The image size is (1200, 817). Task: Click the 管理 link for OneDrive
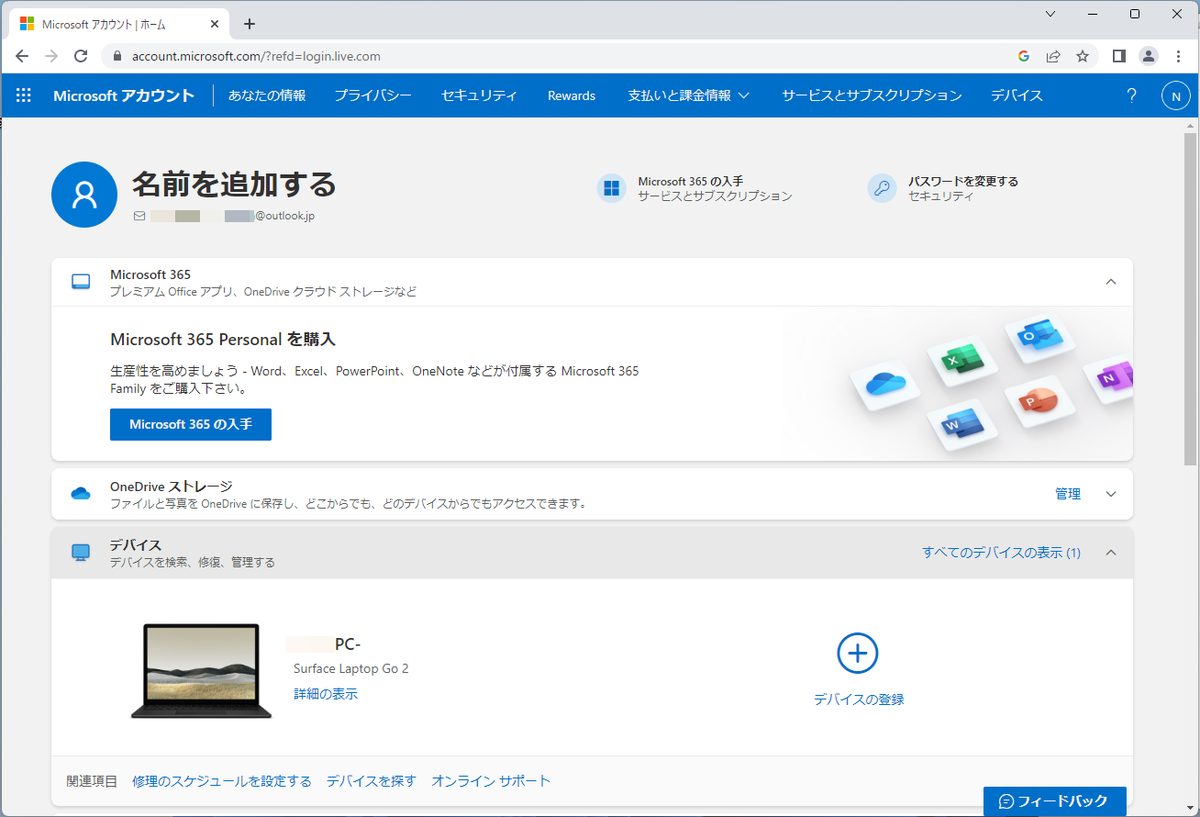coord(1068,494)
